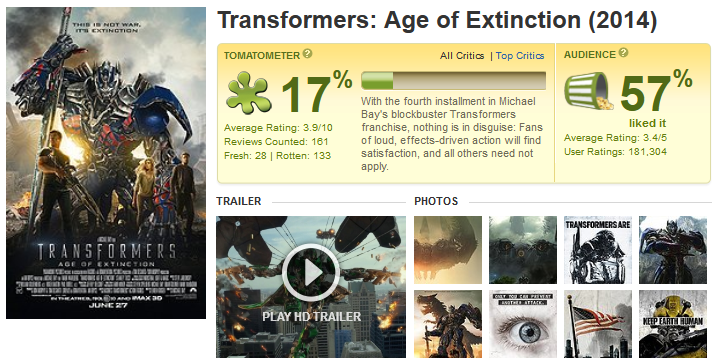This screenshot has height=363, width=713.
Task: Click the 57% audience score
Action: [x=656, y=91]
